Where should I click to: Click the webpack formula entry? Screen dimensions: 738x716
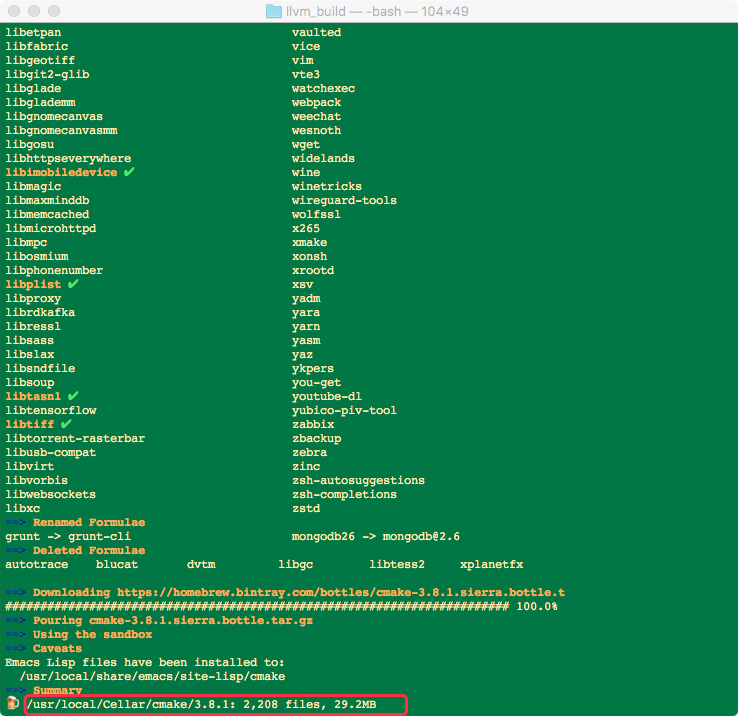[x=316, y=103]
